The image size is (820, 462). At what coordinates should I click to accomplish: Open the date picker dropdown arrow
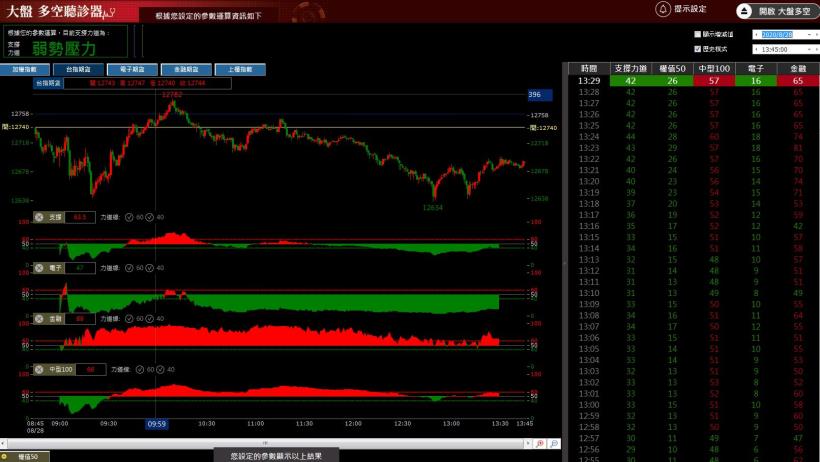click(x=808, y=34)
